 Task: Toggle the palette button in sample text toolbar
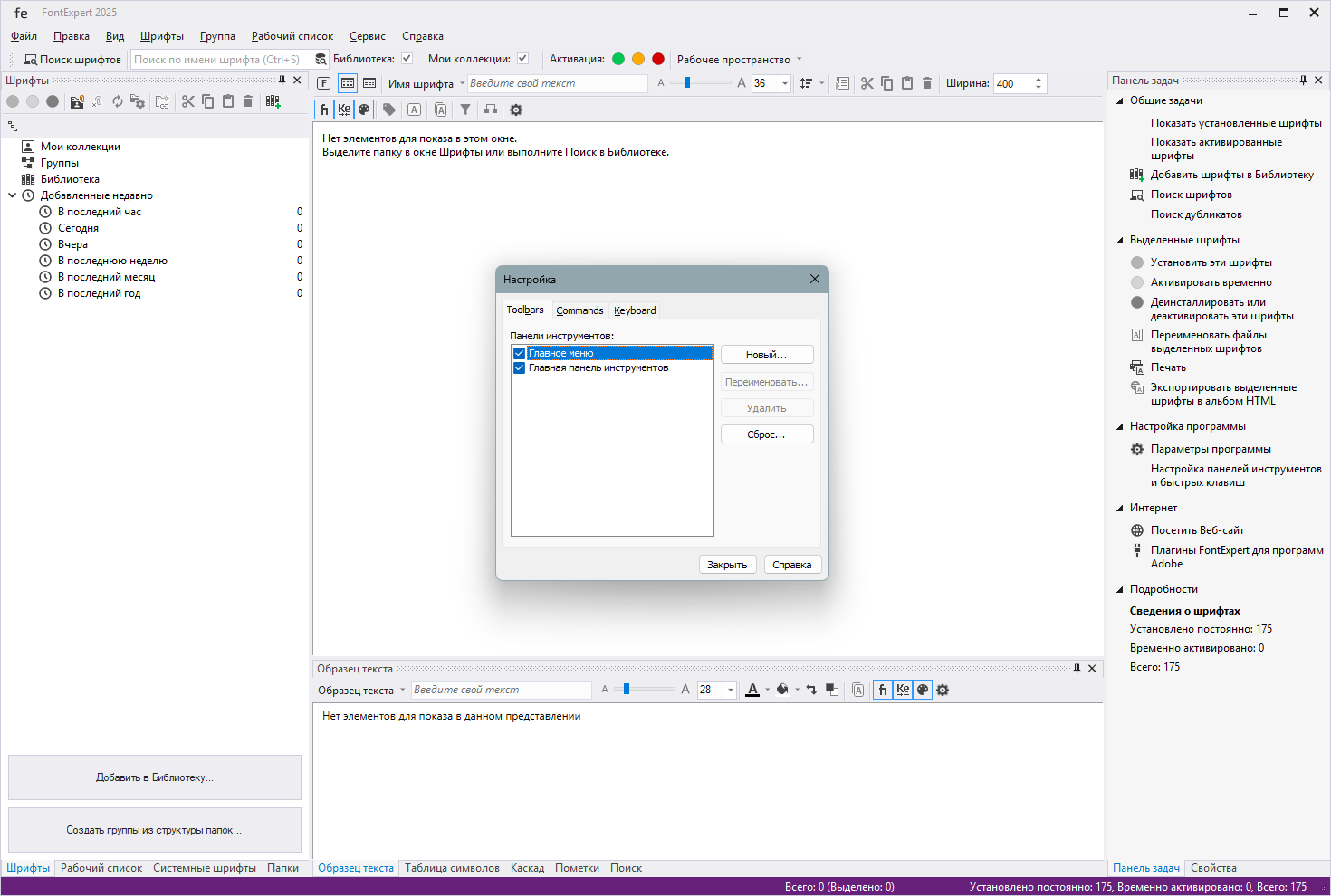[923, 690]
